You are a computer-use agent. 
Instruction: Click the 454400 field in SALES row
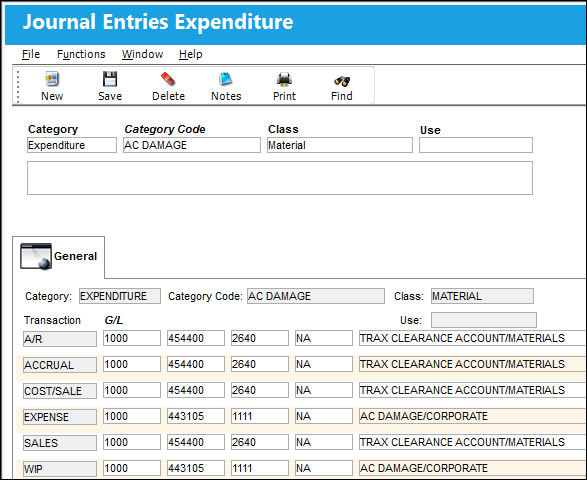(x=196, y=442)
